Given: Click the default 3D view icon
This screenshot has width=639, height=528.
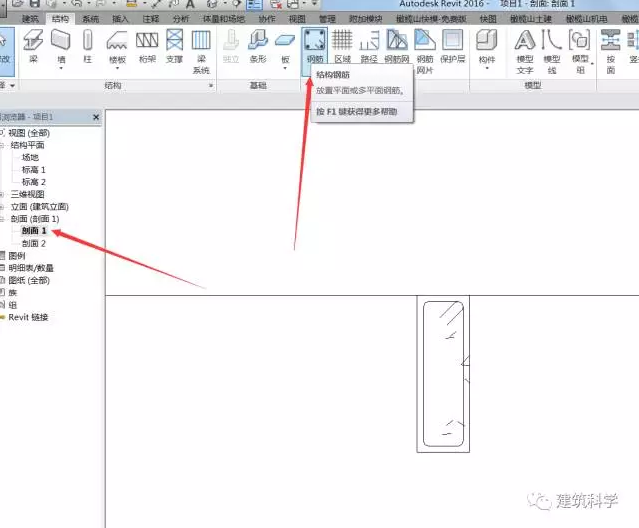Looking at the screenshot, I should [x=213, y=4].
